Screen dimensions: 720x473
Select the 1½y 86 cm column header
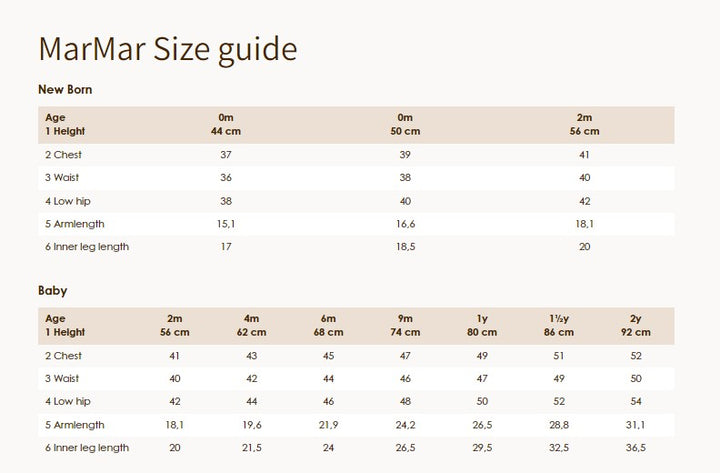(559, 325)
